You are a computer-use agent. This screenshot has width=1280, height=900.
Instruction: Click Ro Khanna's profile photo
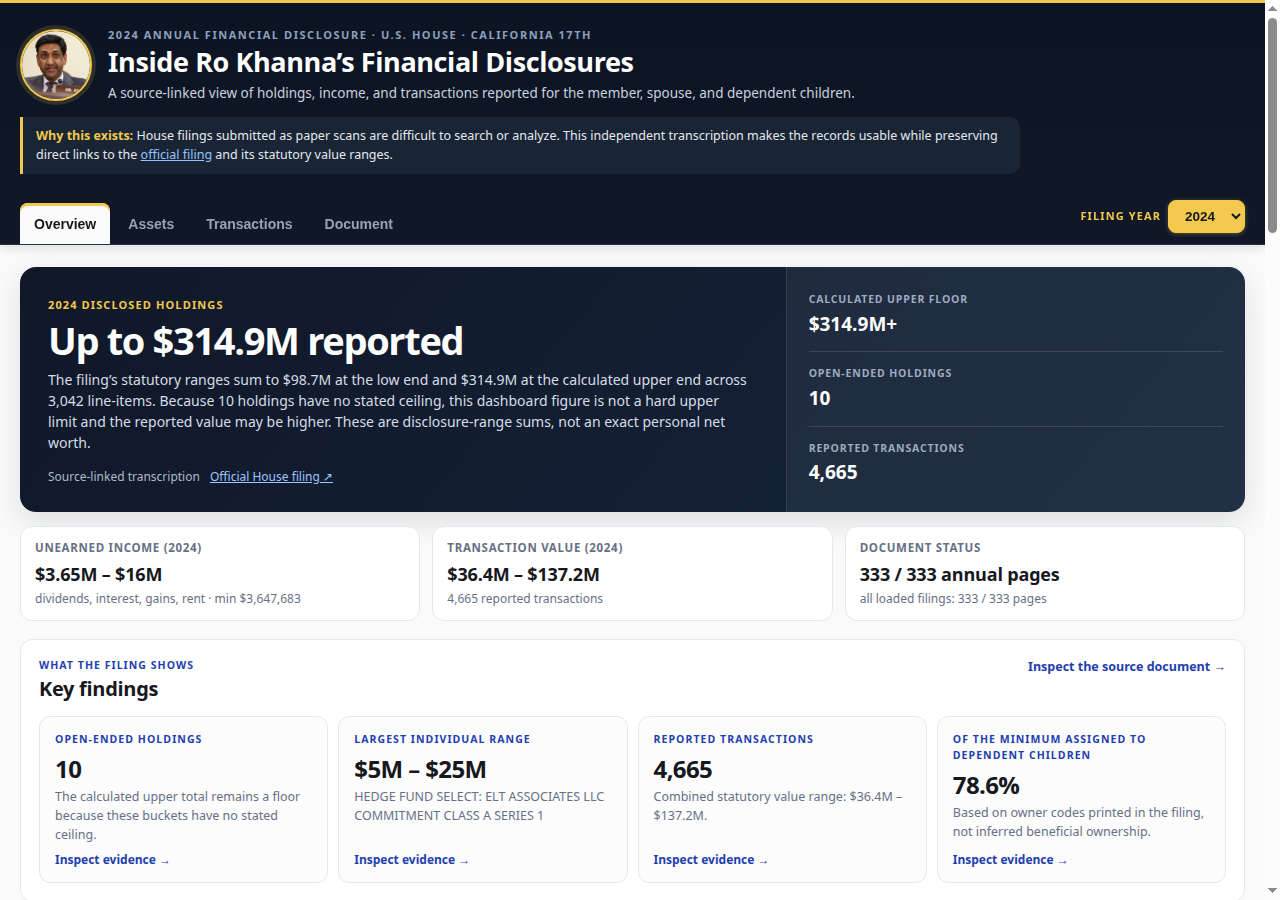coord(56,64)
